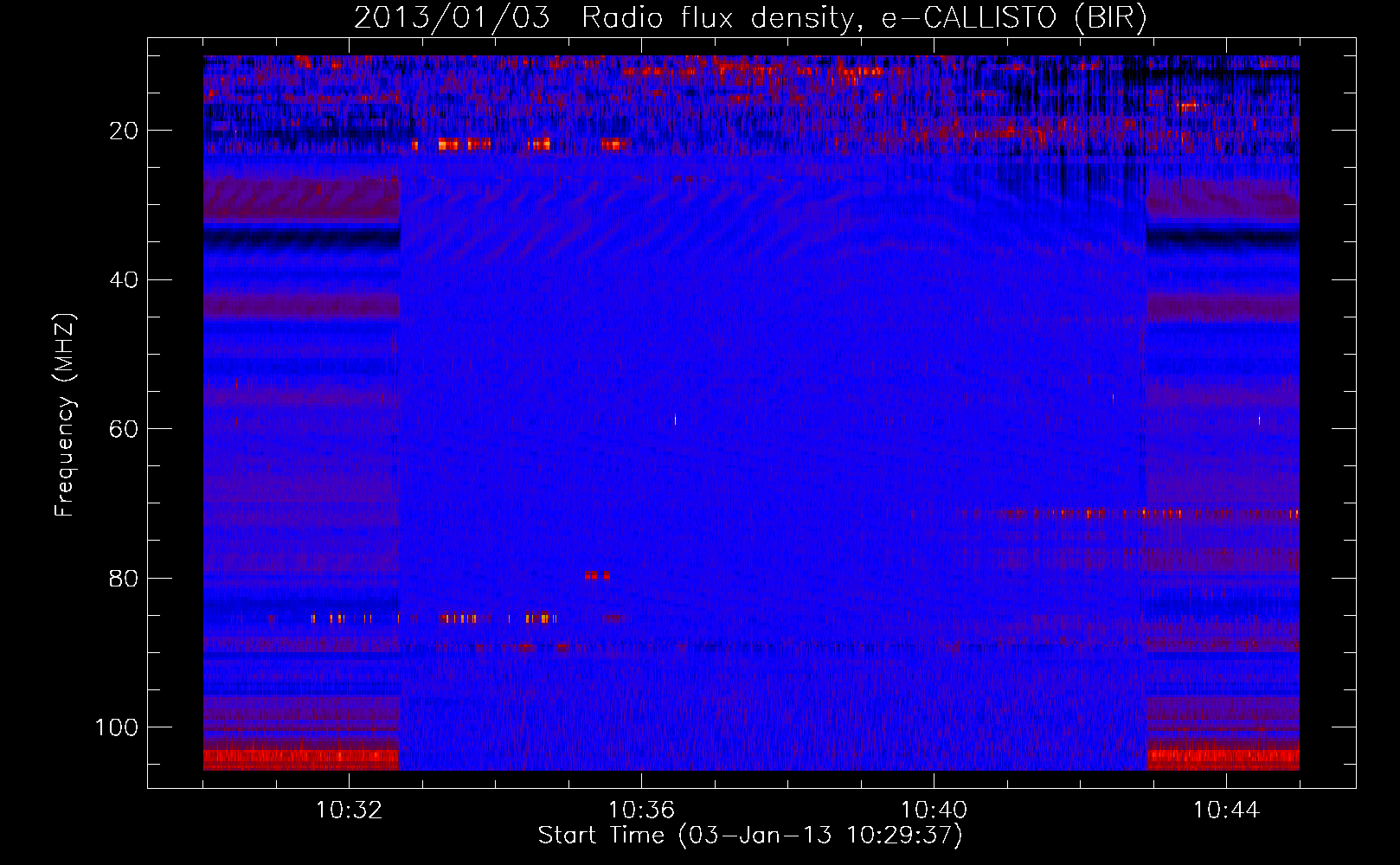The image size is (1400, 865).
Task: Click the 'Start Time (03-Jan-13 10:29:37)' label
Action: (750, 836)
